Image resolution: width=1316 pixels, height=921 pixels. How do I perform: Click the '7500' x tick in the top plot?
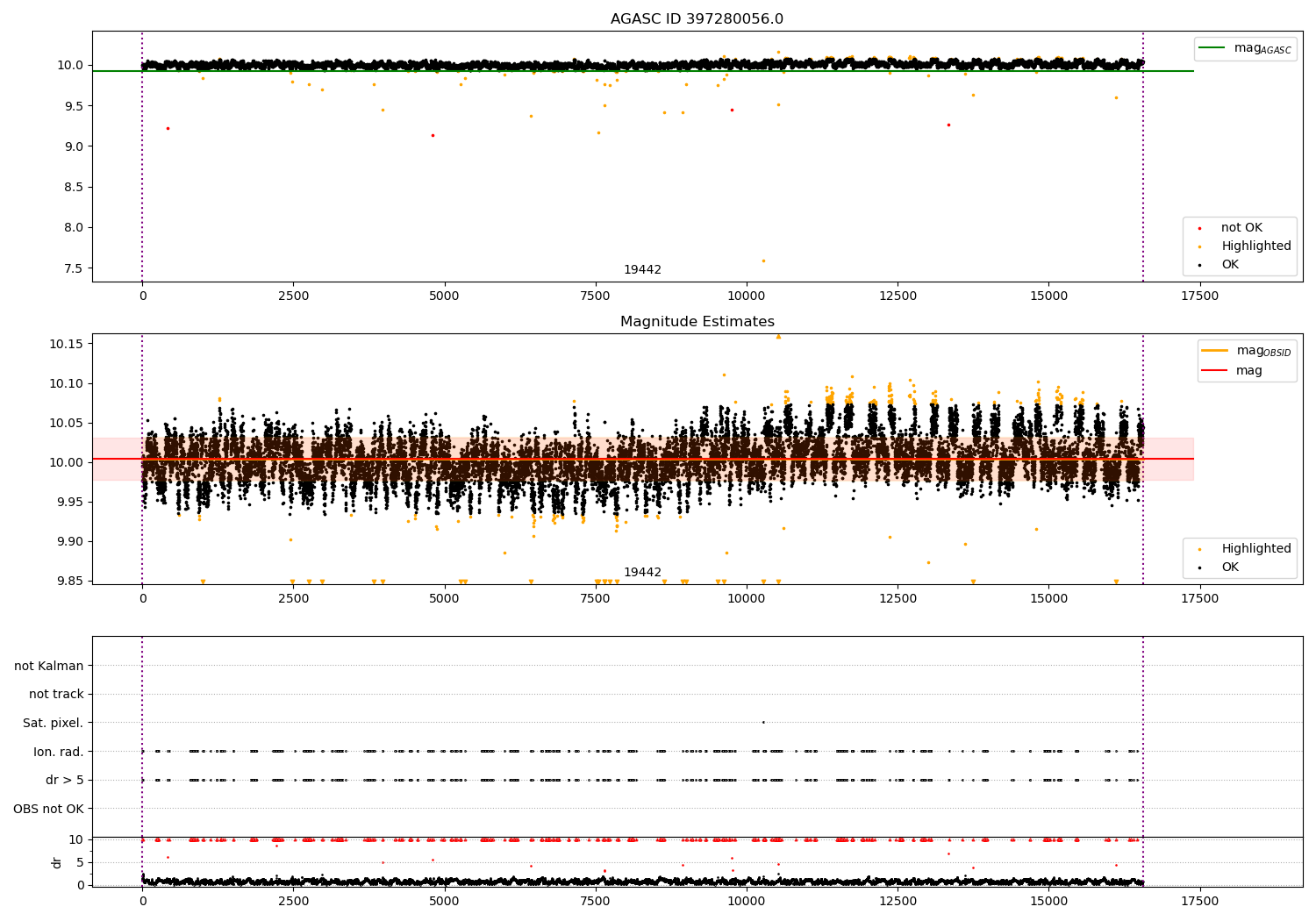[596, 296]
